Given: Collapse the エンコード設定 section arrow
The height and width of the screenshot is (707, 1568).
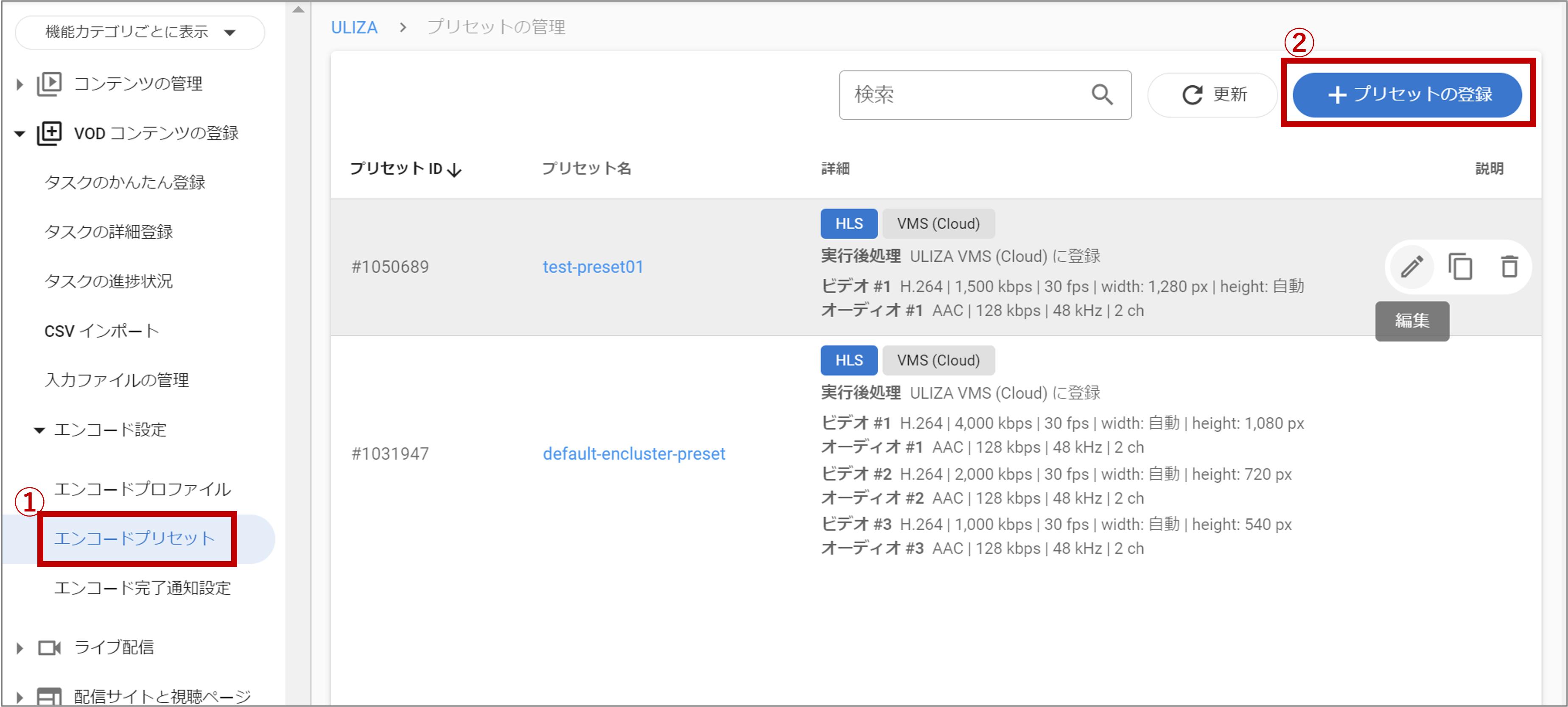Looking at the screenshot, I should tap(39, 430).
